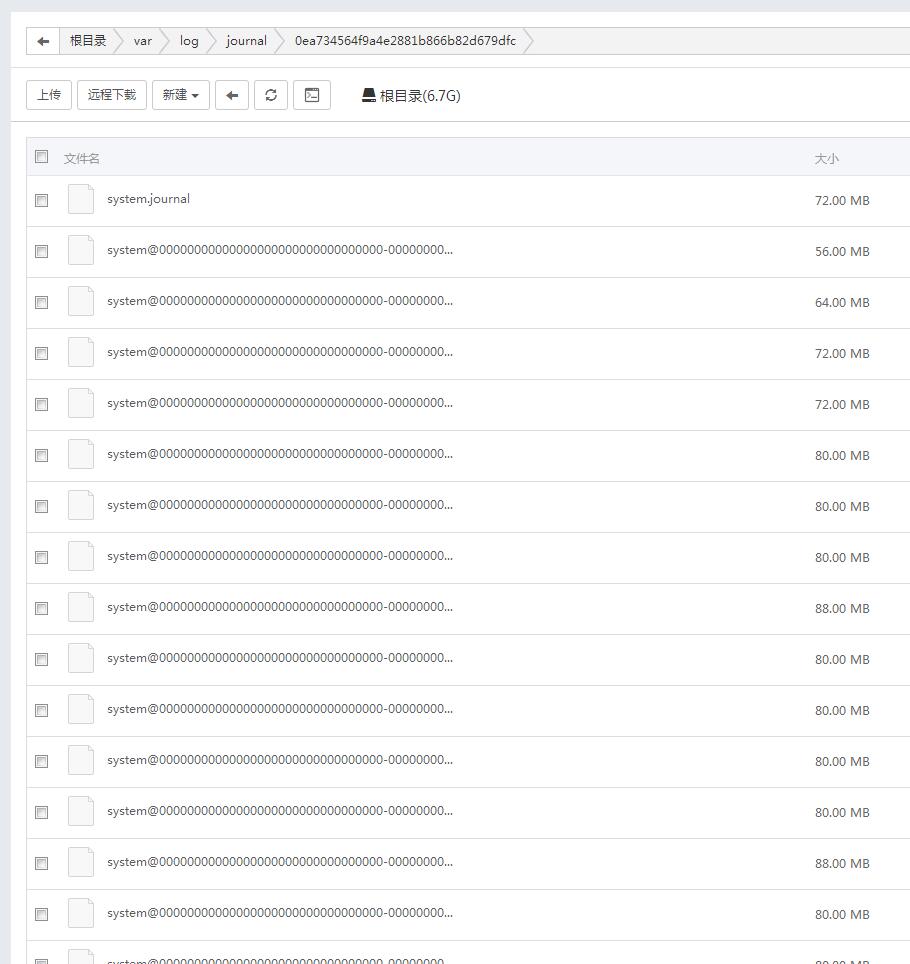Expand the 新建 dropdown menu

[180, 95]
